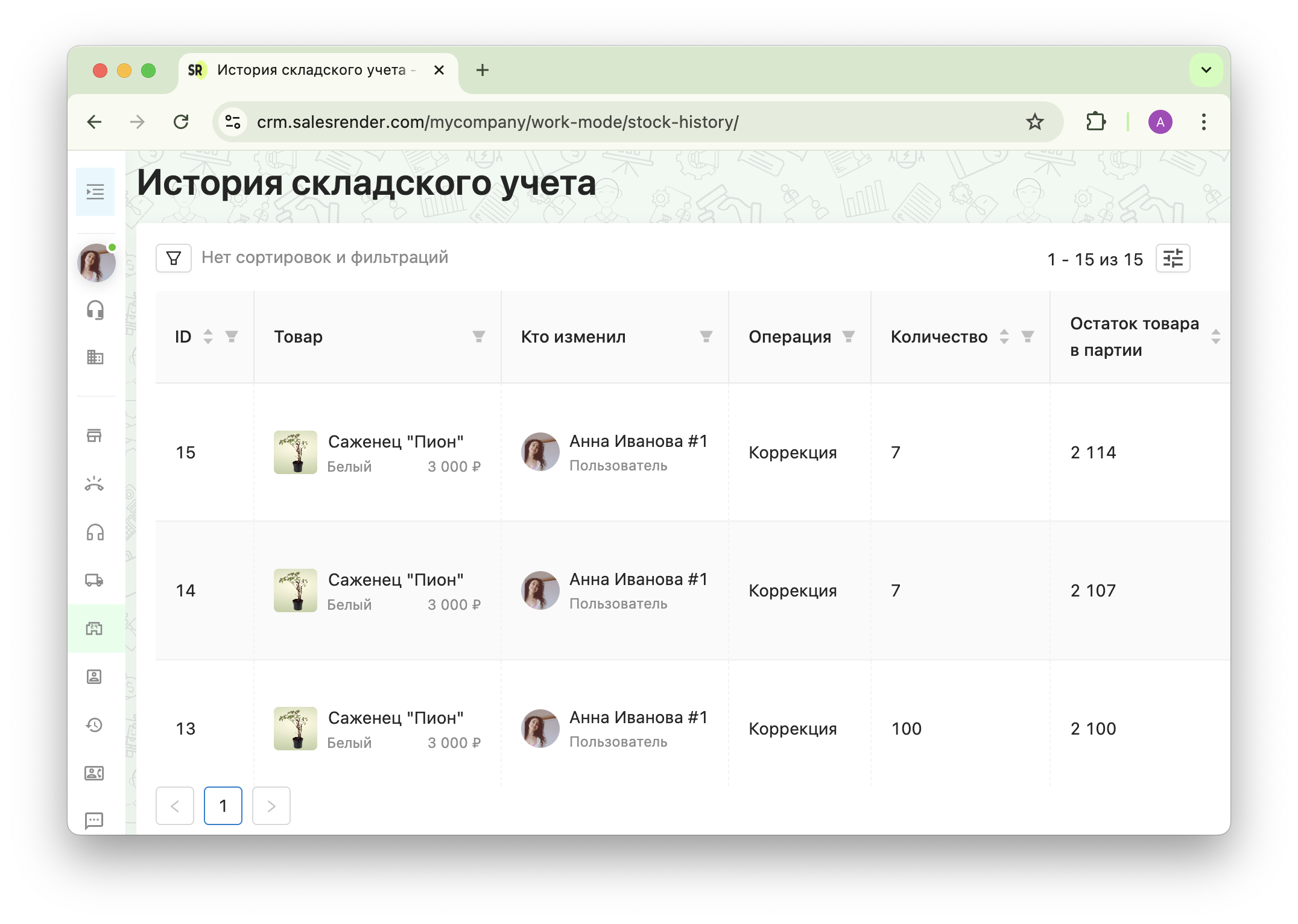Image resolution: width=1298 pixels, height=924 pixels.
Task: Filter the Кто изменил column
Action: pos(706,337)
